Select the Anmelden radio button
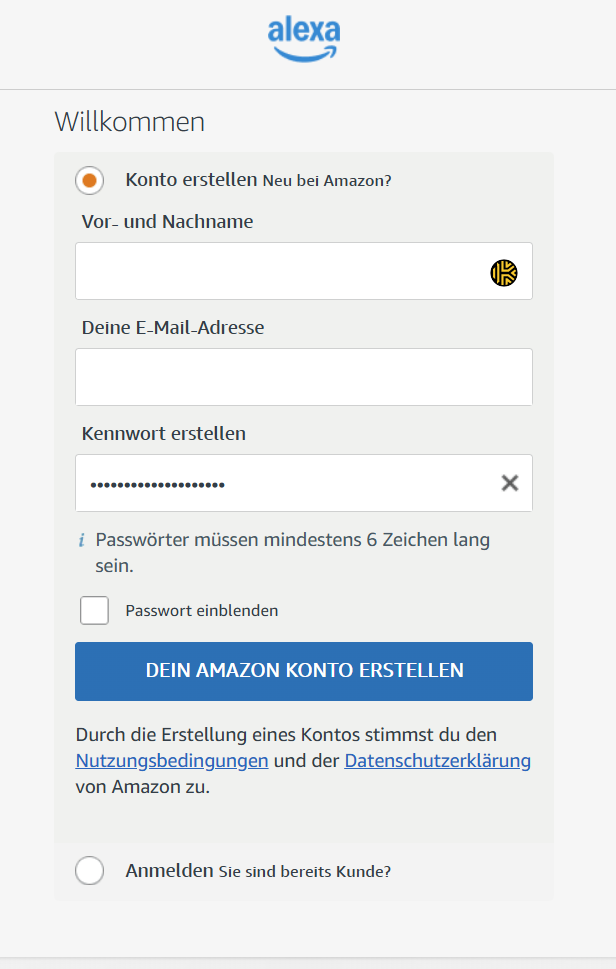 pyautogui.click(x=90, y=871)
